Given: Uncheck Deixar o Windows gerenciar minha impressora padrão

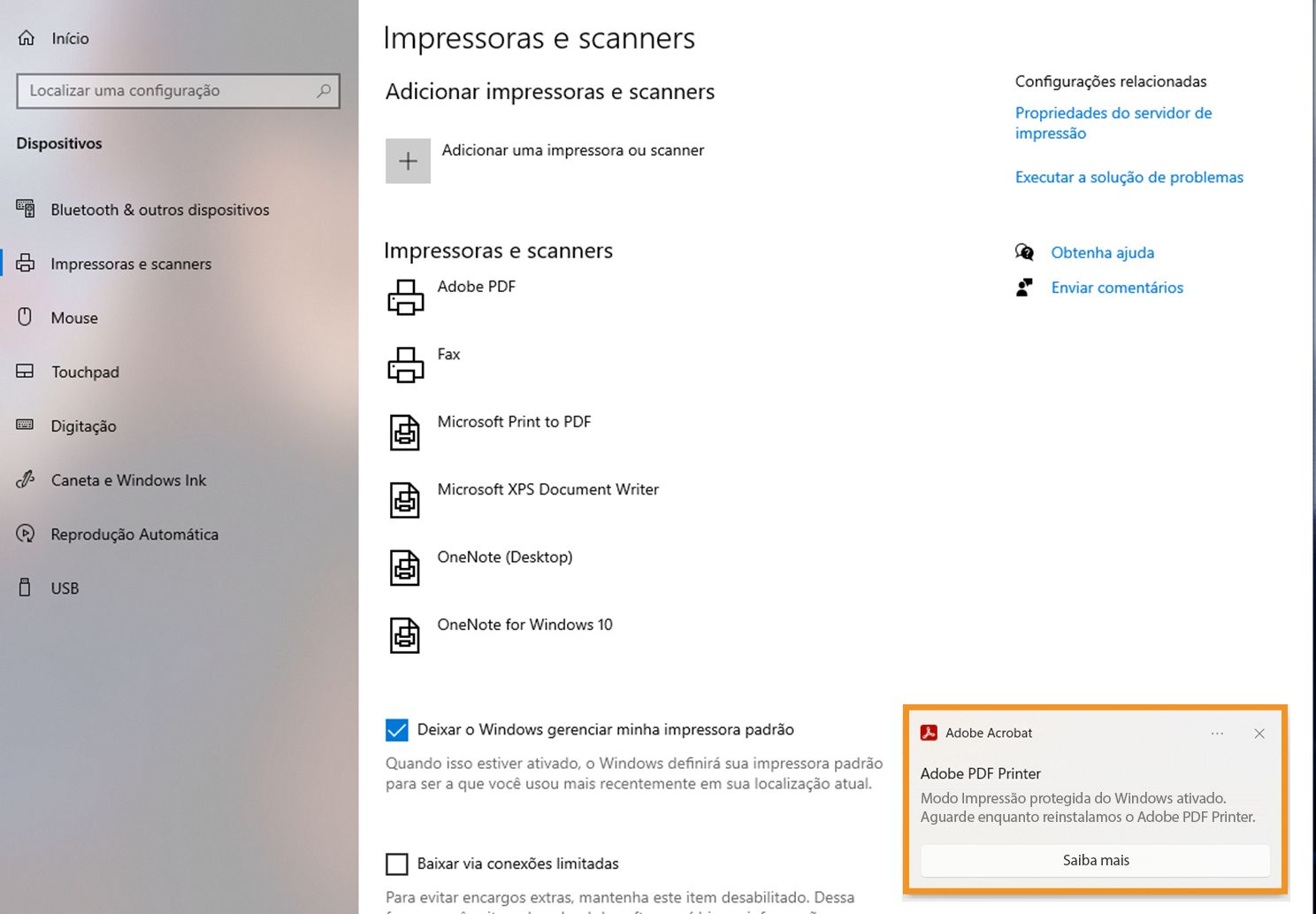Looking at the screenshot, I should click(396, 729).
